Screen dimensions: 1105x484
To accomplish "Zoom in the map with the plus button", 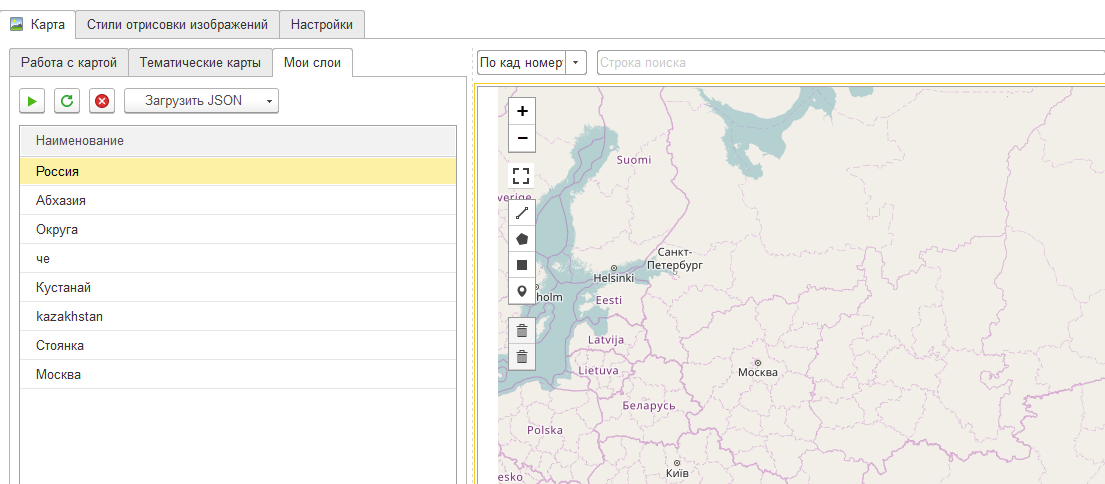I will click(x=522, y=111).
